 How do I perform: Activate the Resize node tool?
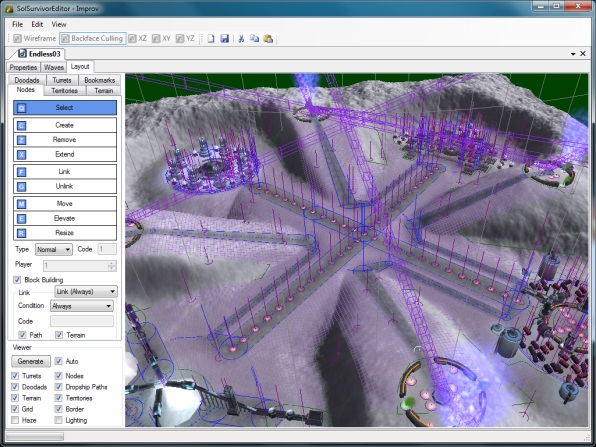(x=65, y=233)
